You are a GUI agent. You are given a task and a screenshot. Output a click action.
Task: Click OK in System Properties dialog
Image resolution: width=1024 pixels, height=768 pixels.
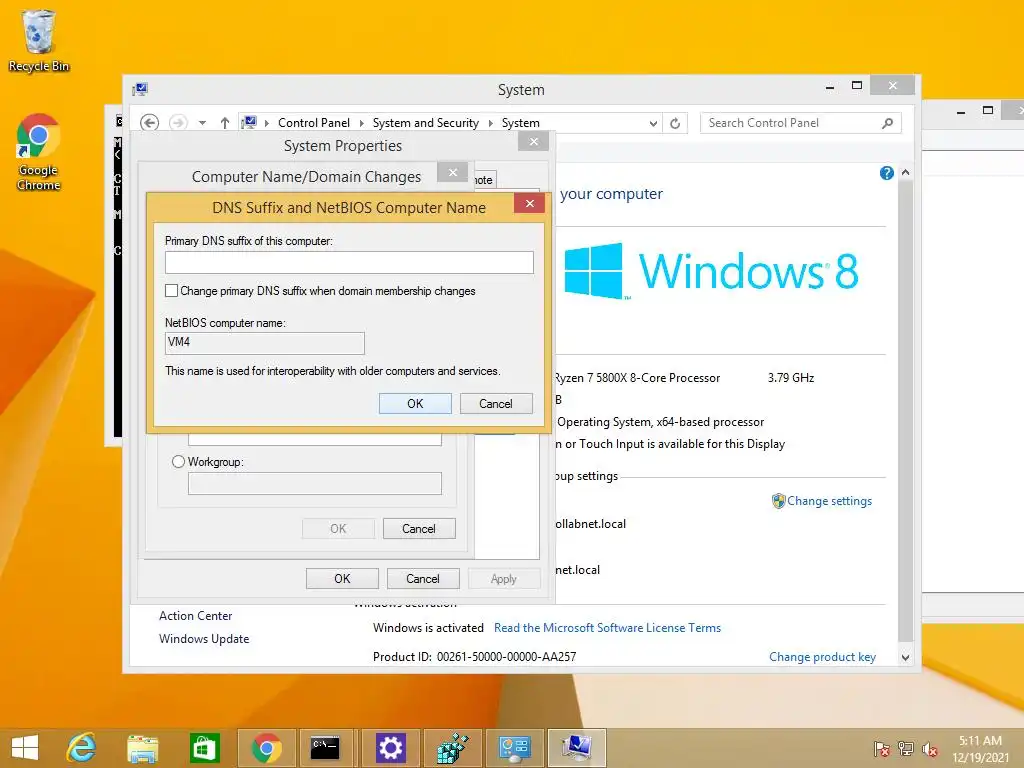[342, 579]
